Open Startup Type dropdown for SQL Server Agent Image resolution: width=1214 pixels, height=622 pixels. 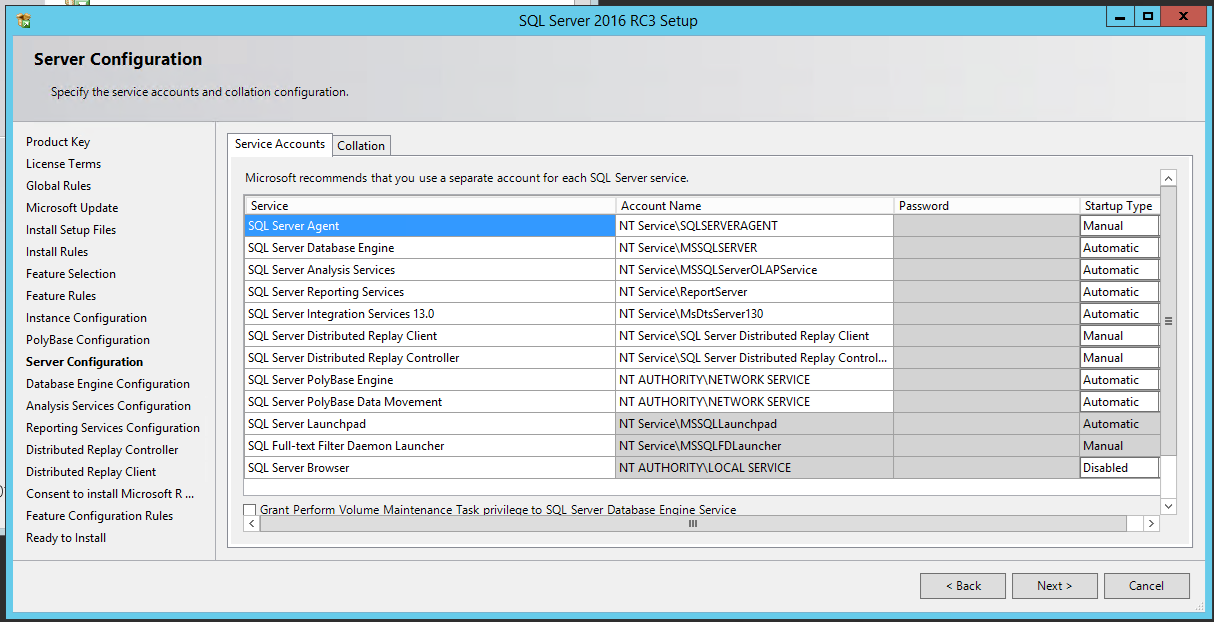1119,226
